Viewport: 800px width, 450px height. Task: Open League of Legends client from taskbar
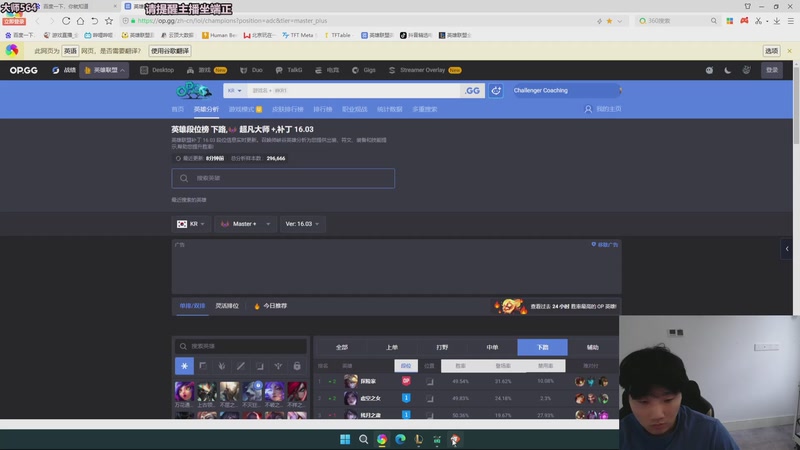click(418, 439)
